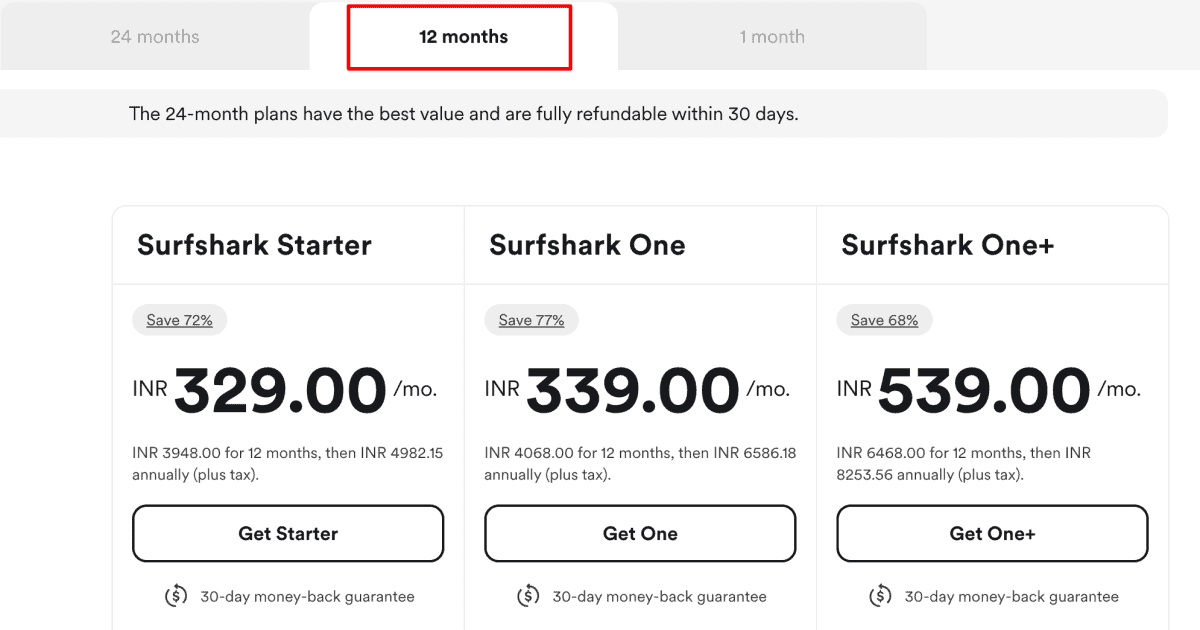Click the Save 77% discount badge
The image size is (1200, 630).
click(x=531, y=320)
